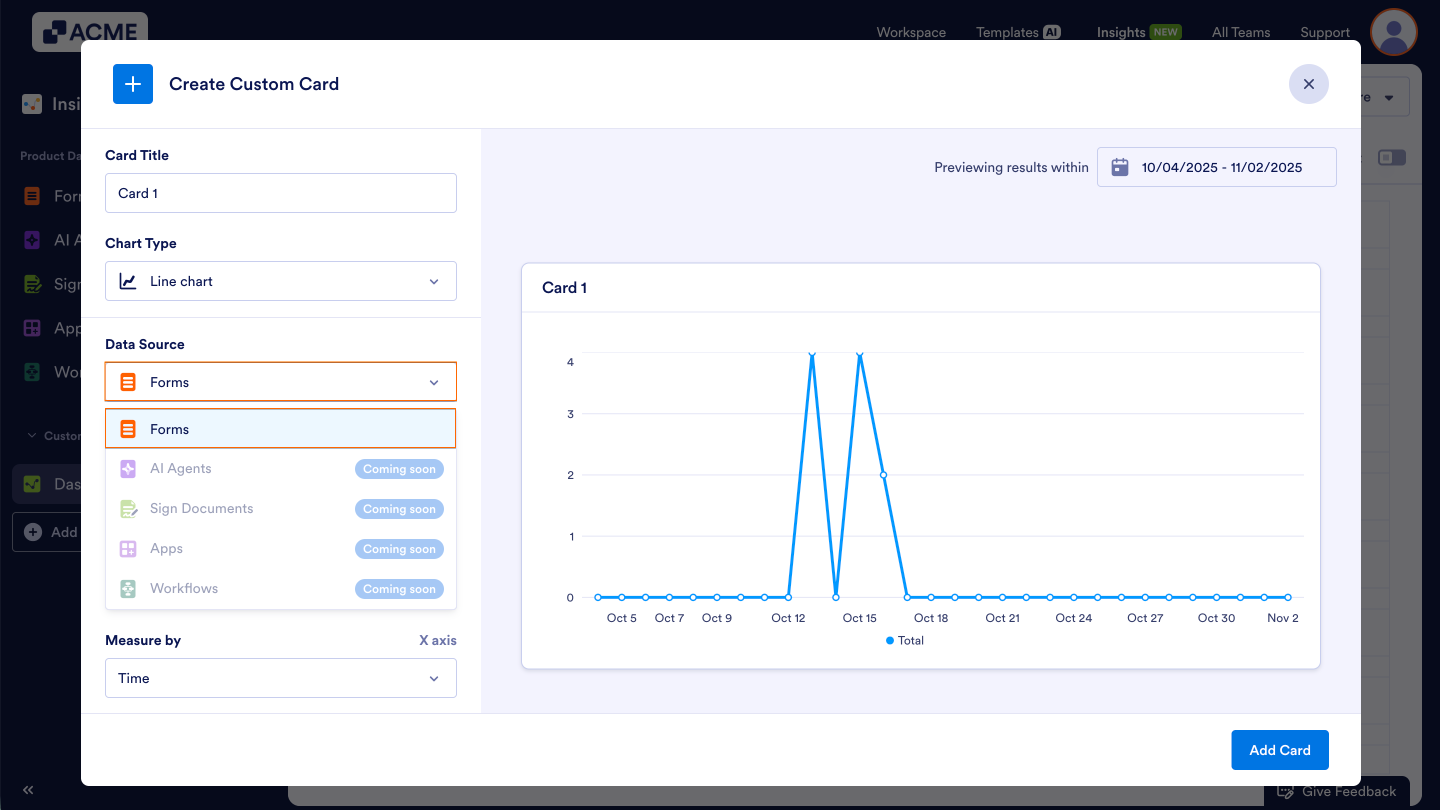Click the plus icon beside Create Custom Card
The image size is (1440, 810).
(x=133, y=84)
